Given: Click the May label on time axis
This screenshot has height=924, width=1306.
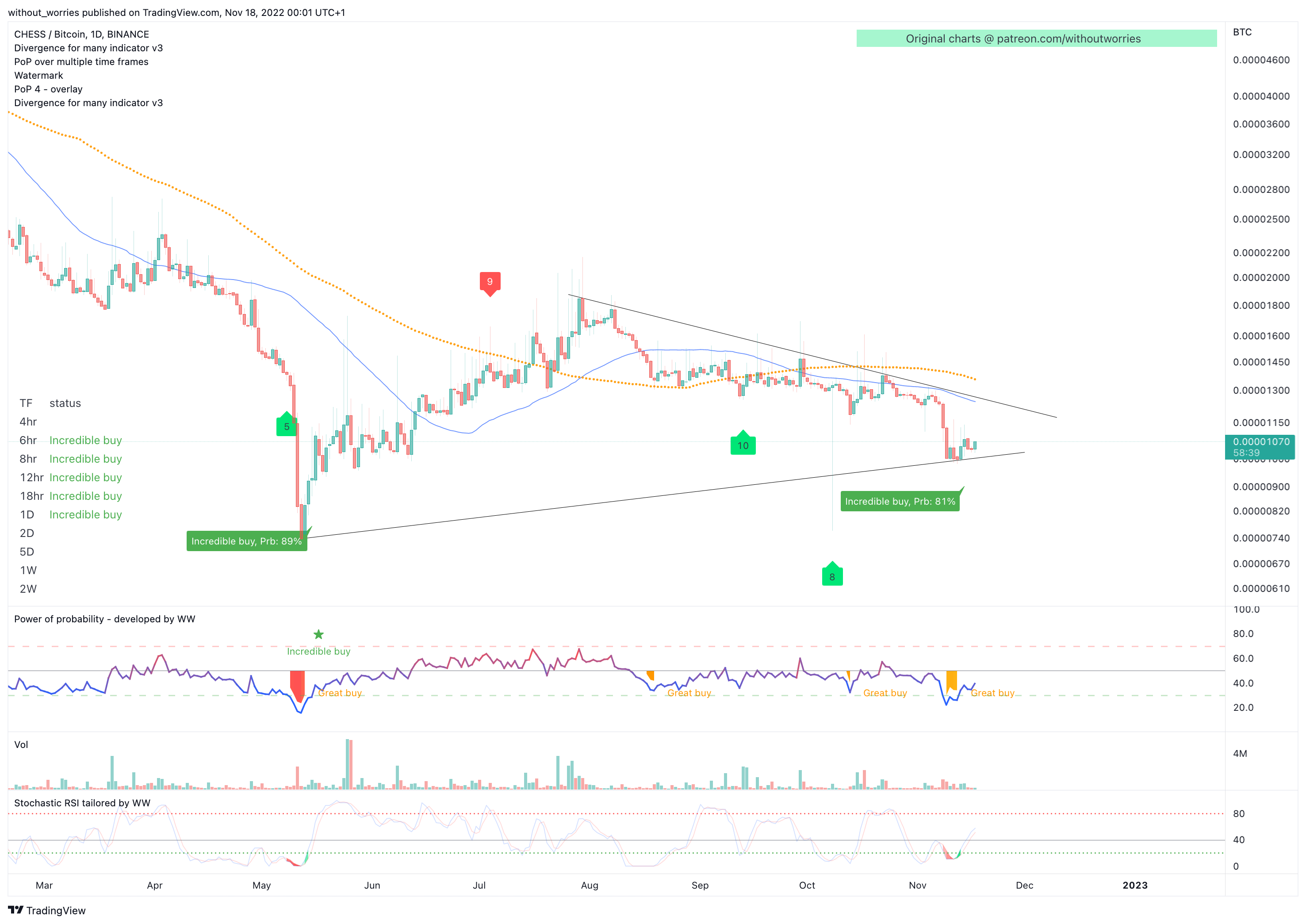Looking at the screenshot, I should (262, 886).
